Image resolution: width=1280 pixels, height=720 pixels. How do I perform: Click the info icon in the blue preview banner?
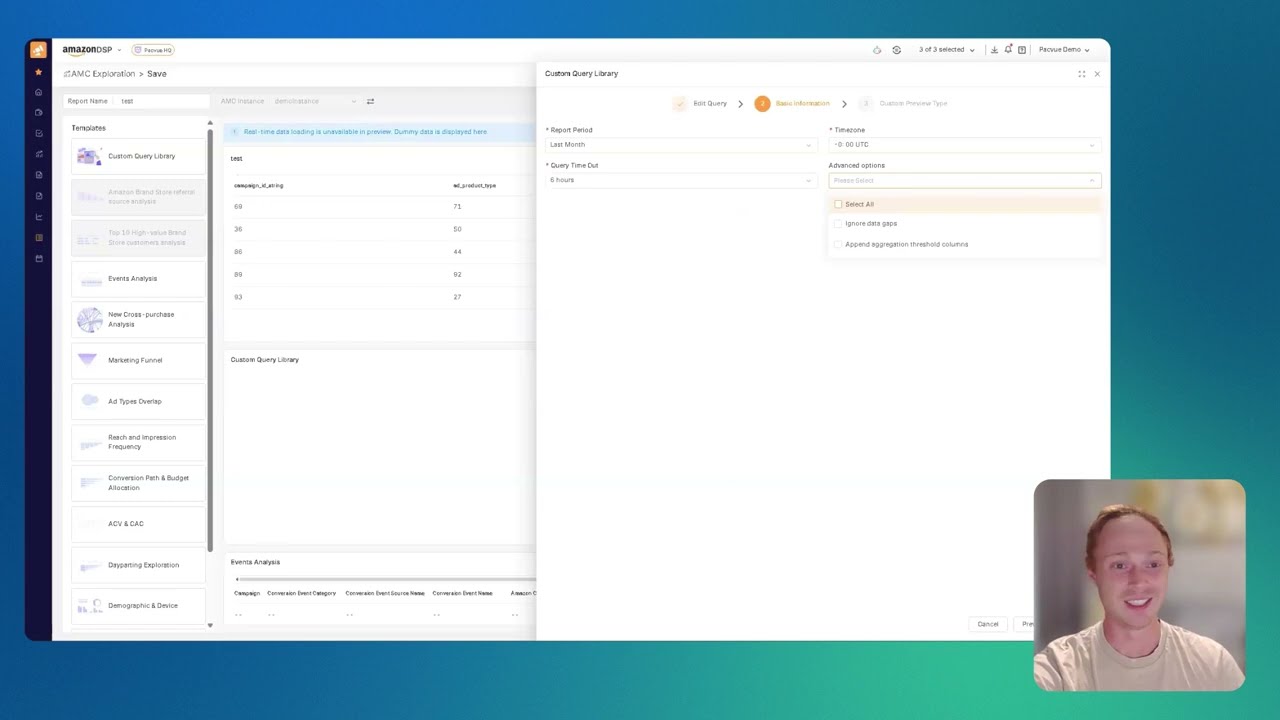point(235,132)
